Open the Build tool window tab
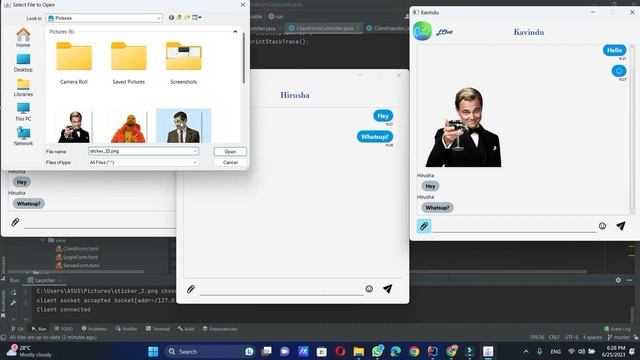Screen dimensions: 640x360 pyautogui.click(x=186, y=329)
